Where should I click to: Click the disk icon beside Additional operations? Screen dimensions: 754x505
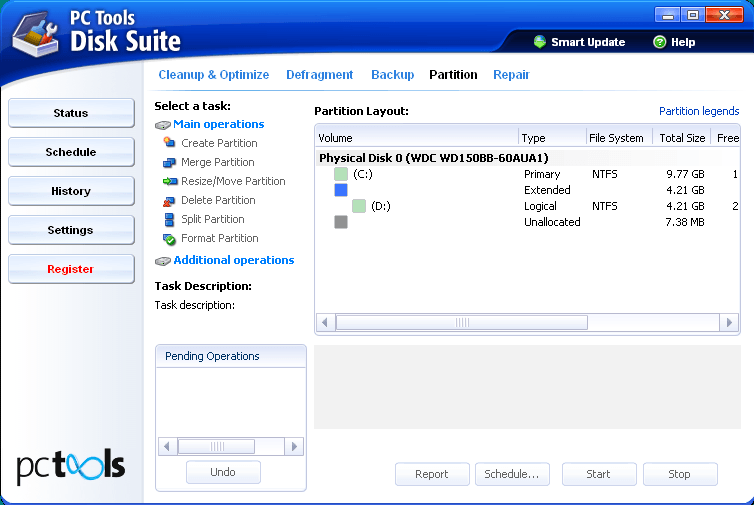point(163,261)
